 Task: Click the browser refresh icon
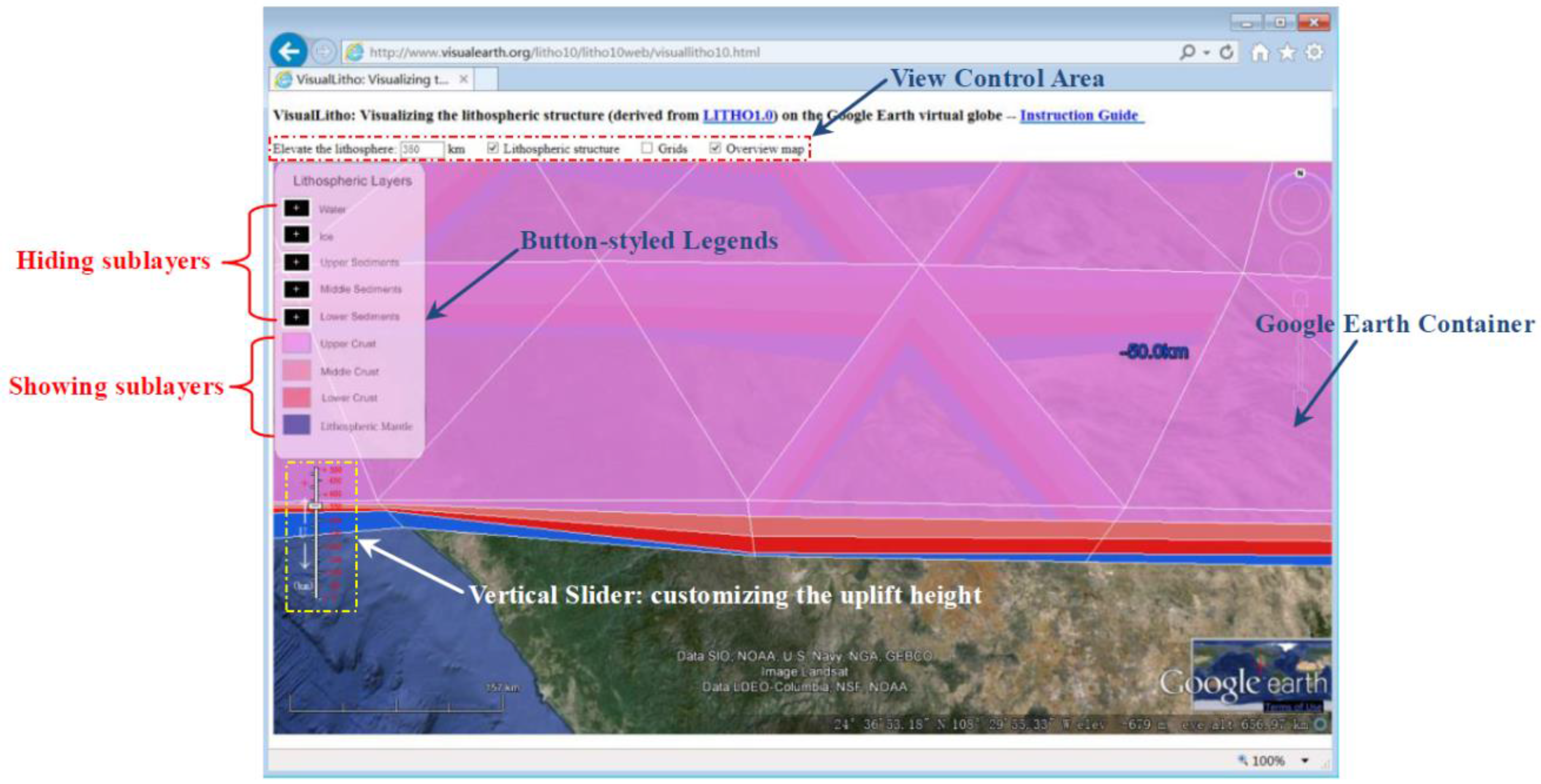1226,53
